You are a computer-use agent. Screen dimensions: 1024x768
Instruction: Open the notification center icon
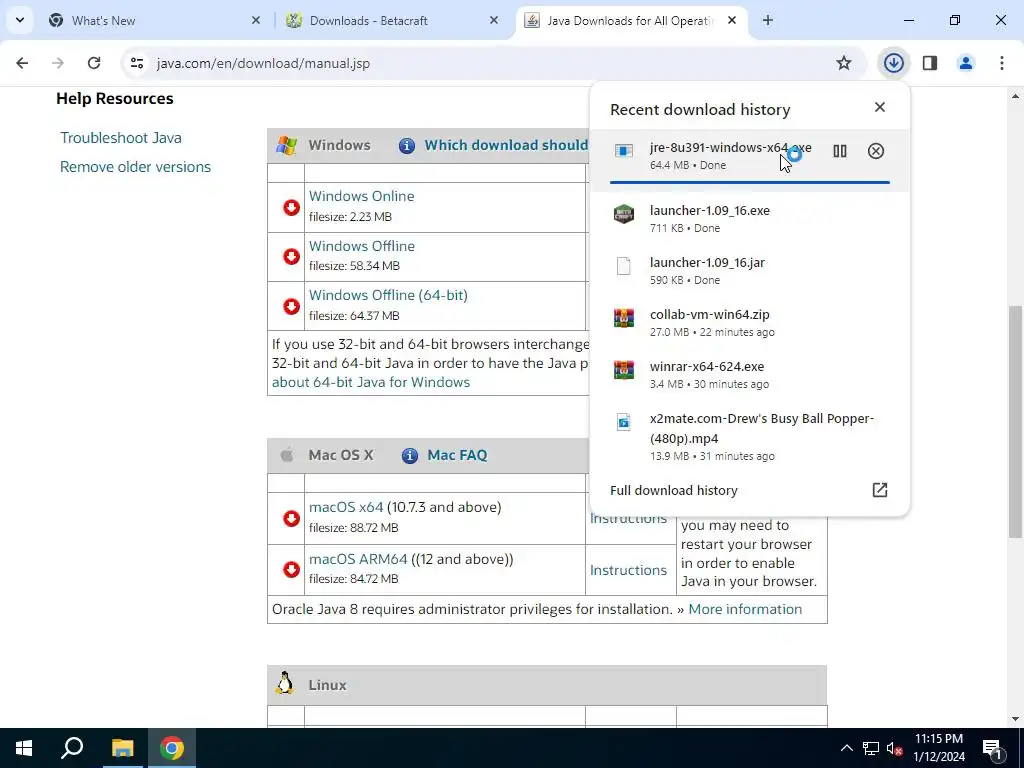pyautogui.click(x=992, y=748)
